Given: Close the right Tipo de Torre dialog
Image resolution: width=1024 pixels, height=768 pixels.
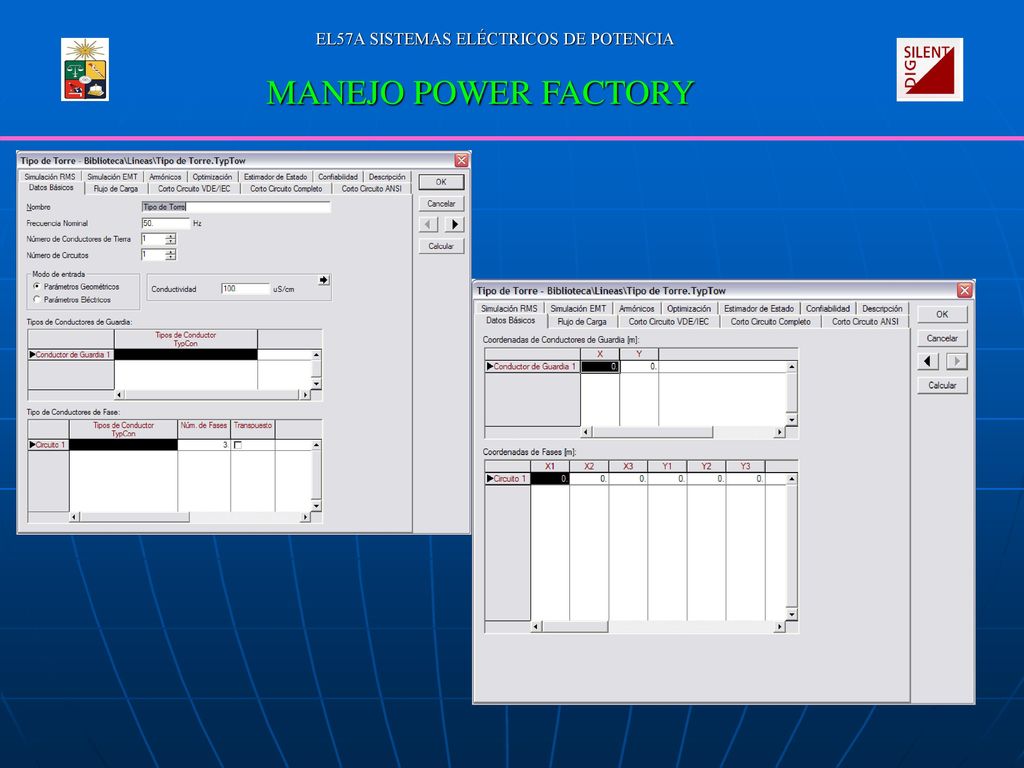Looking at the screenshot, I should click(965, 291).
